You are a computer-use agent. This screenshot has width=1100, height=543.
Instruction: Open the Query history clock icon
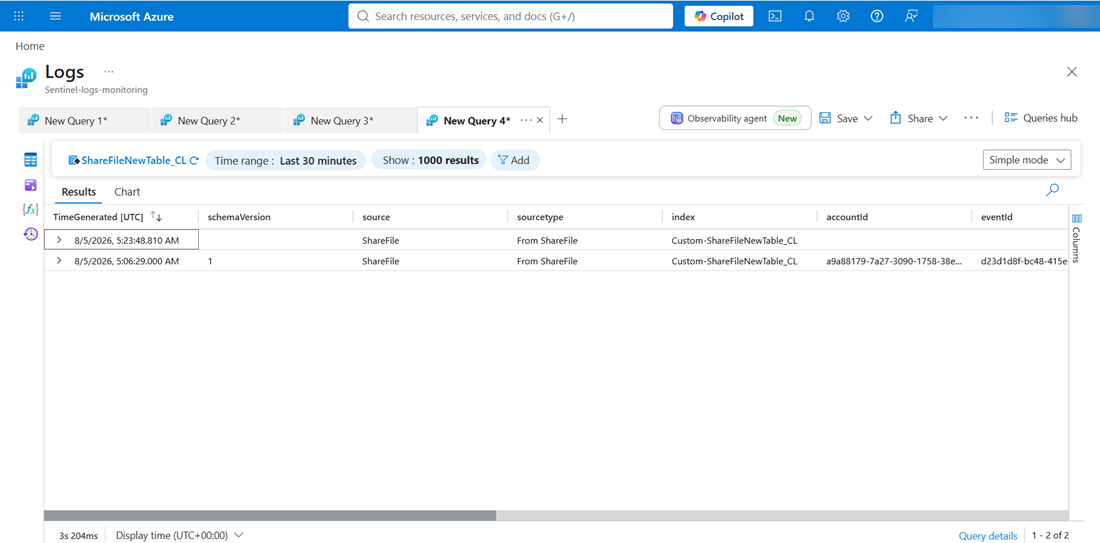pyautogui.click(x=30, y=234)
